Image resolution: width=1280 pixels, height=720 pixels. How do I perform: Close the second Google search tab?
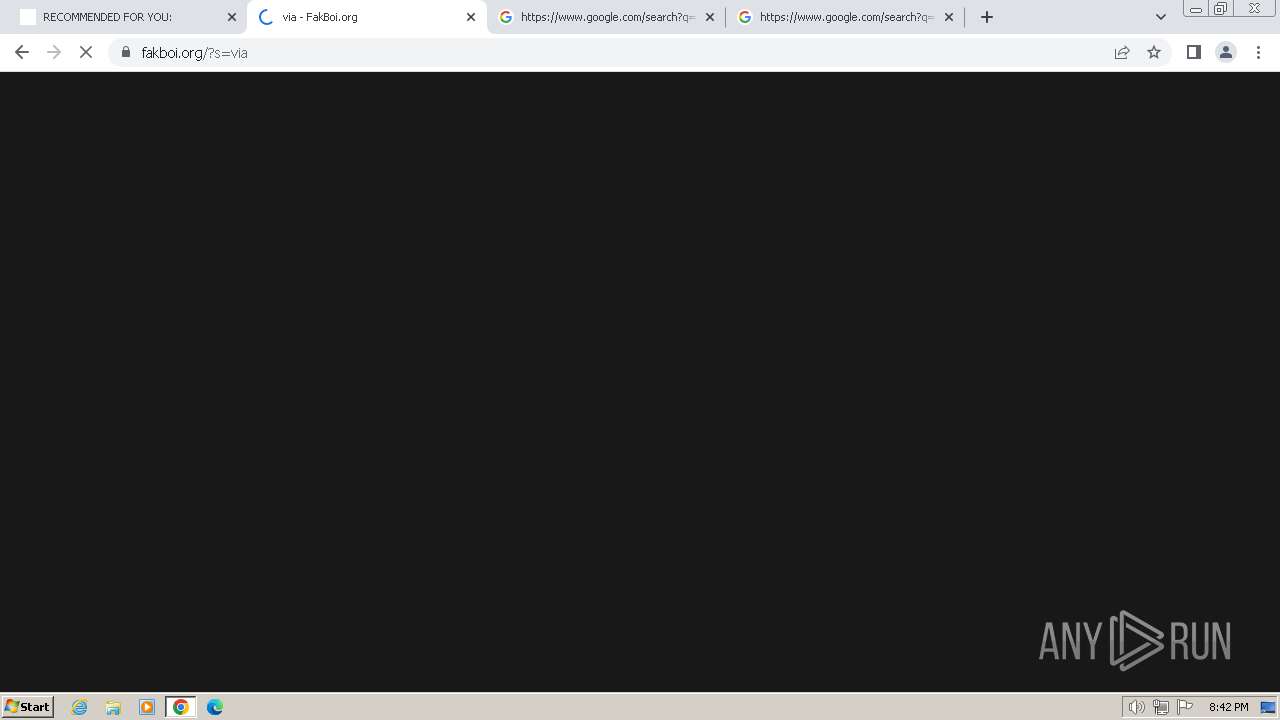(949, 17)
